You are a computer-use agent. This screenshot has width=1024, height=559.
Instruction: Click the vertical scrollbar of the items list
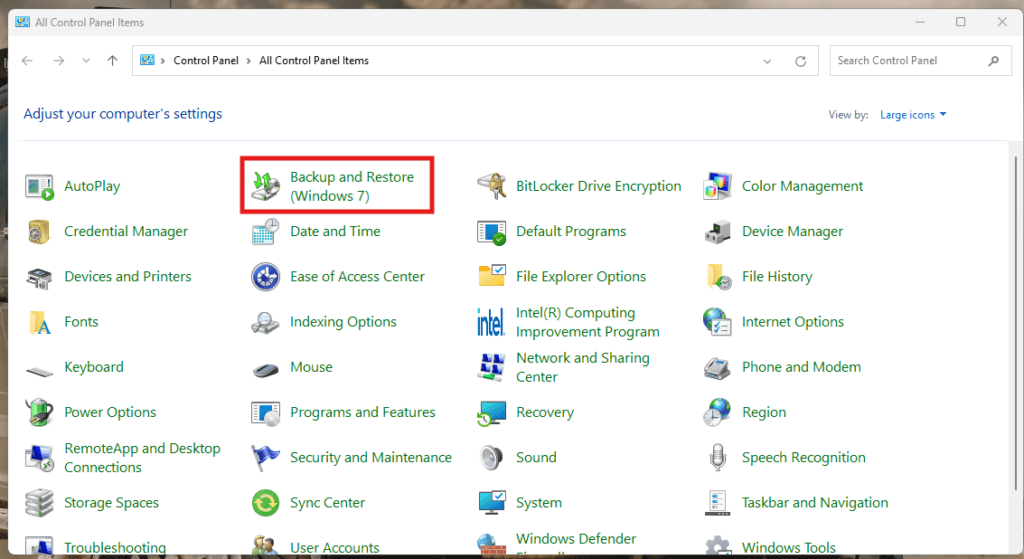[x=1016, y=323]
